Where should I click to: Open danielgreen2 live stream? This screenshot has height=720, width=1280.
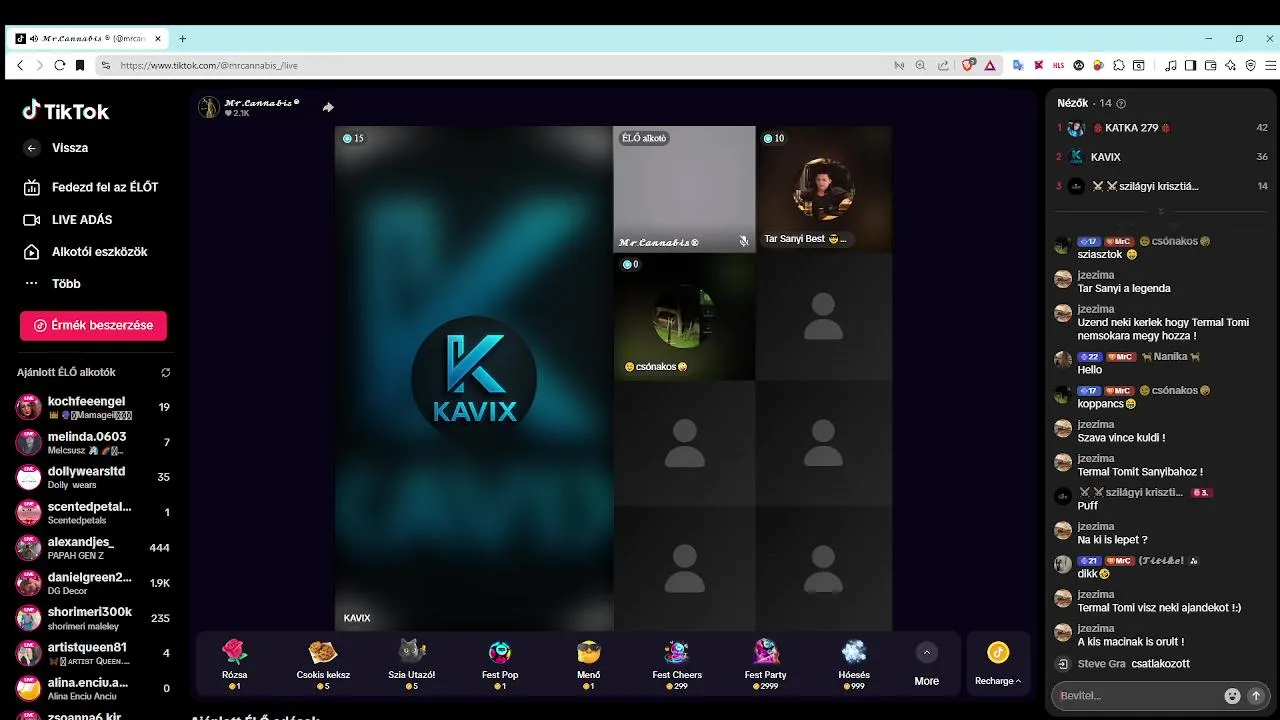point(93,582)
